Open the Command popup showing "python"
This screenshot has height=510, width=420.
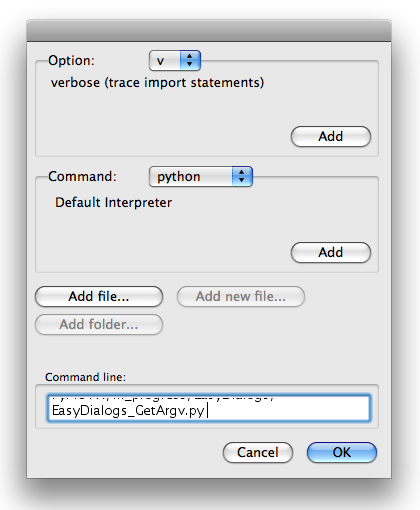point(201,177)
